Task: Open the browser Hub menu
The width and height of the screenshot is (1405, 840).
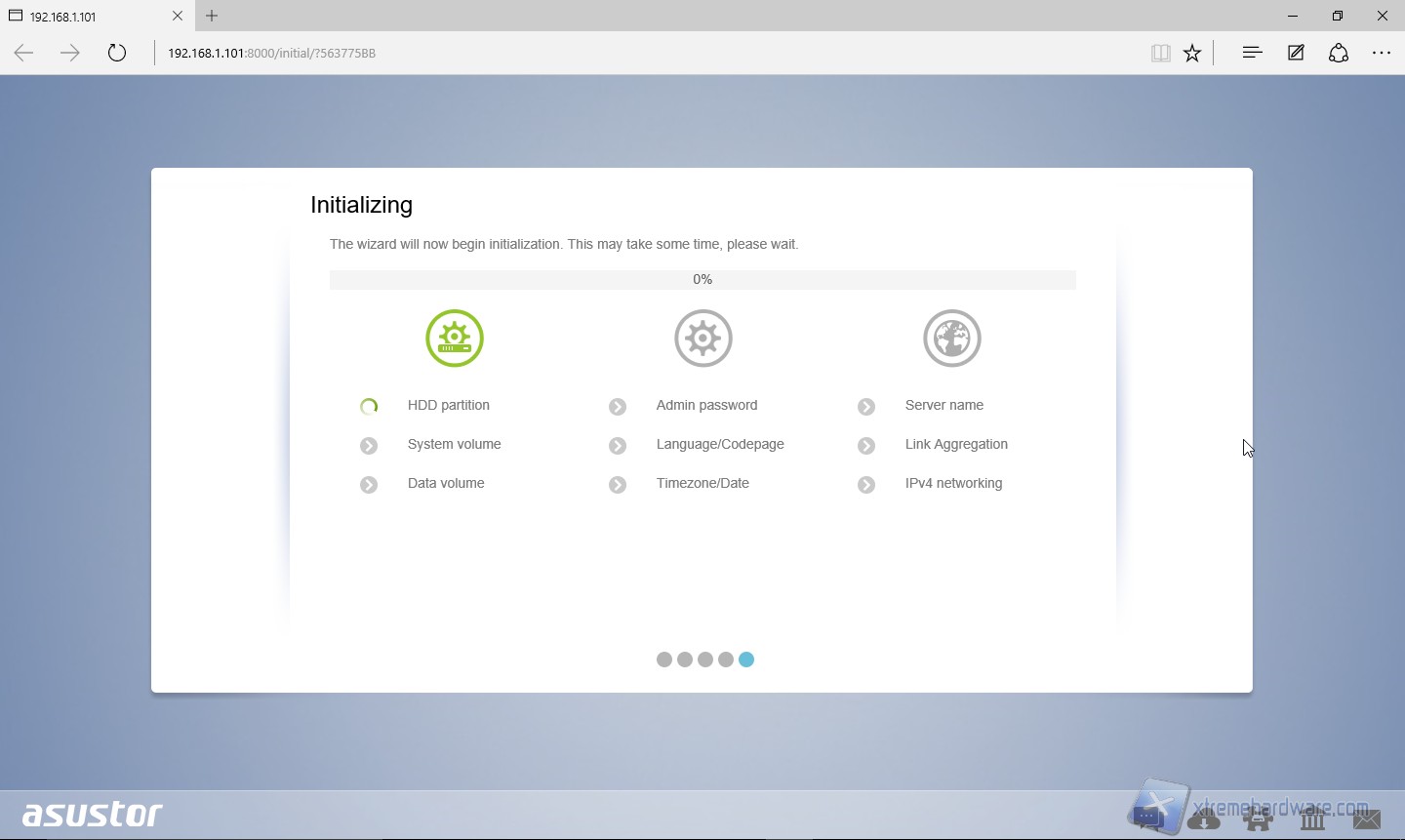Action: coord(1253,53)
